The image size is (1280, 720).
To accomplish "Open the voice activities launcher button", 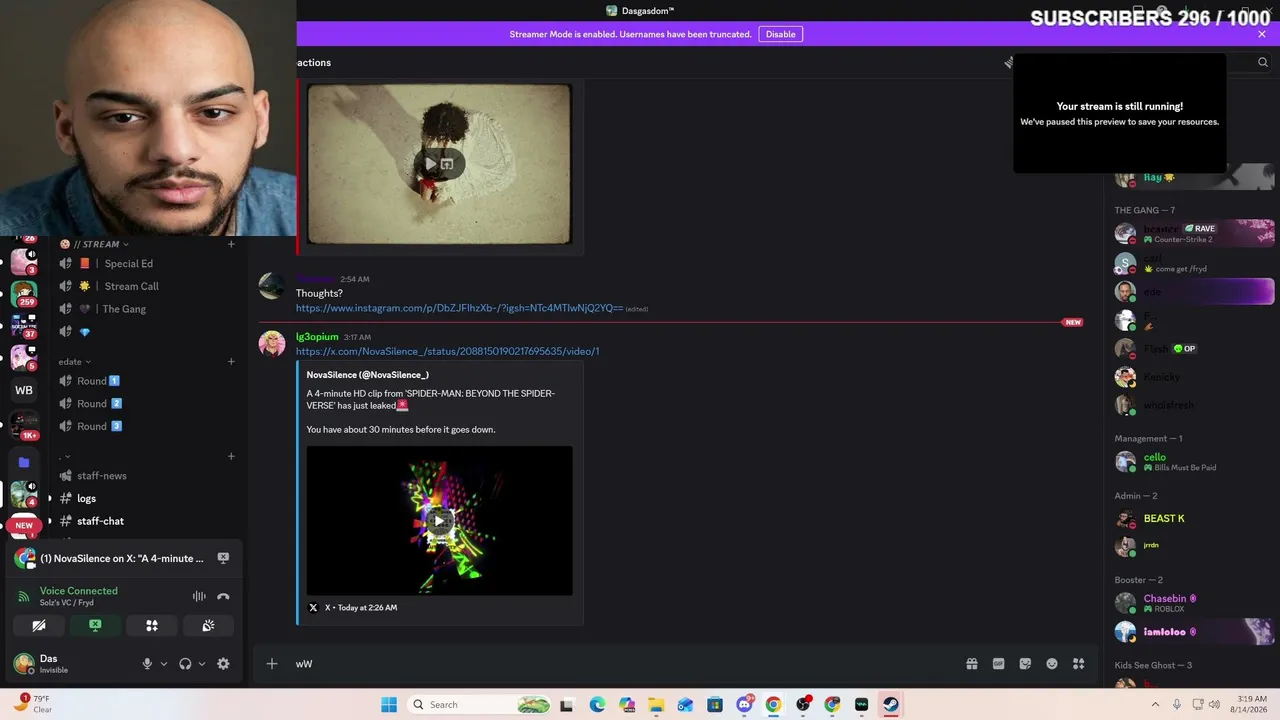I will pos(152,626).
